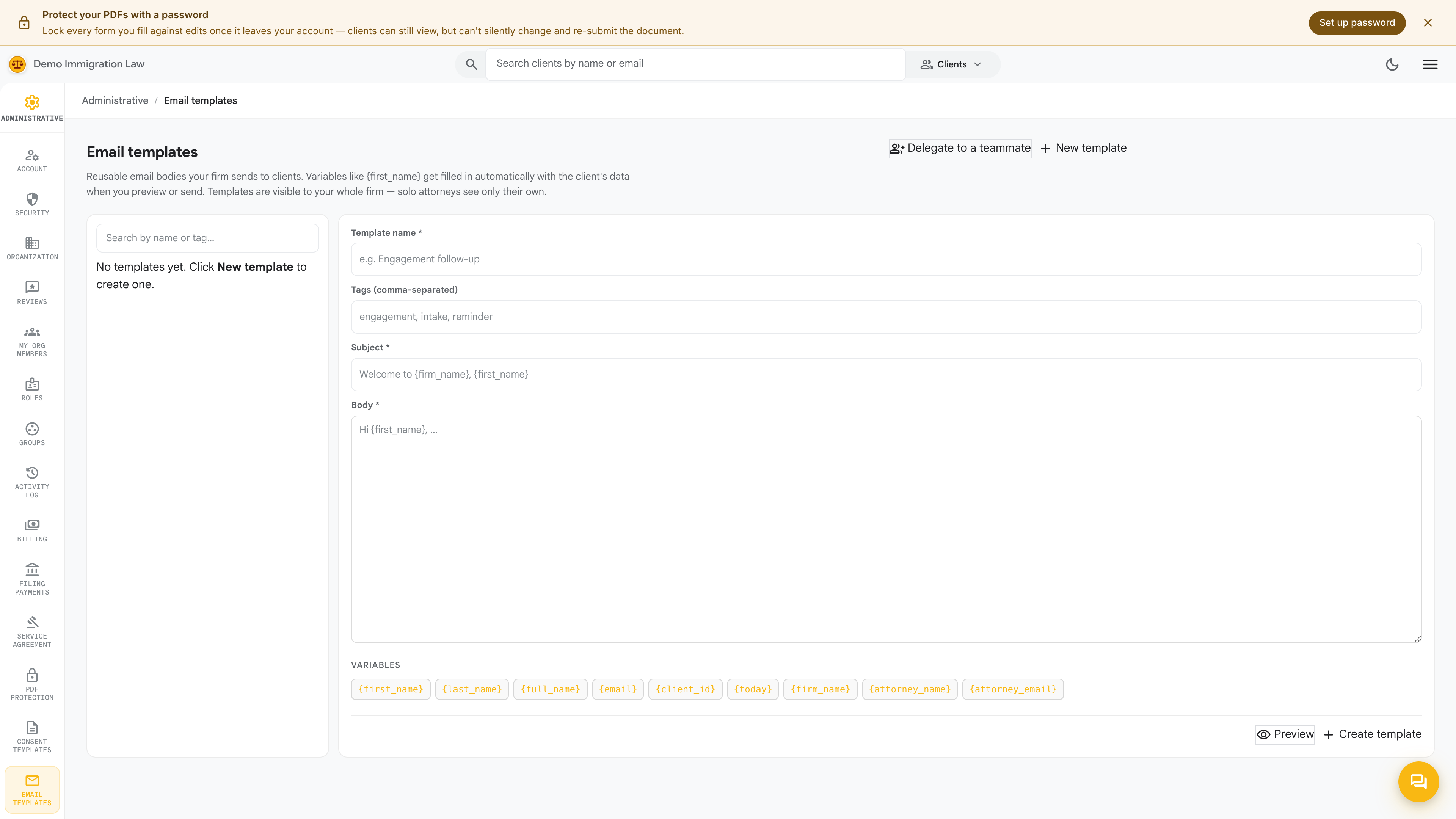This screenshot has height=819, width=1456.
Task: Focus the client search field
Action: click(695, 64)
